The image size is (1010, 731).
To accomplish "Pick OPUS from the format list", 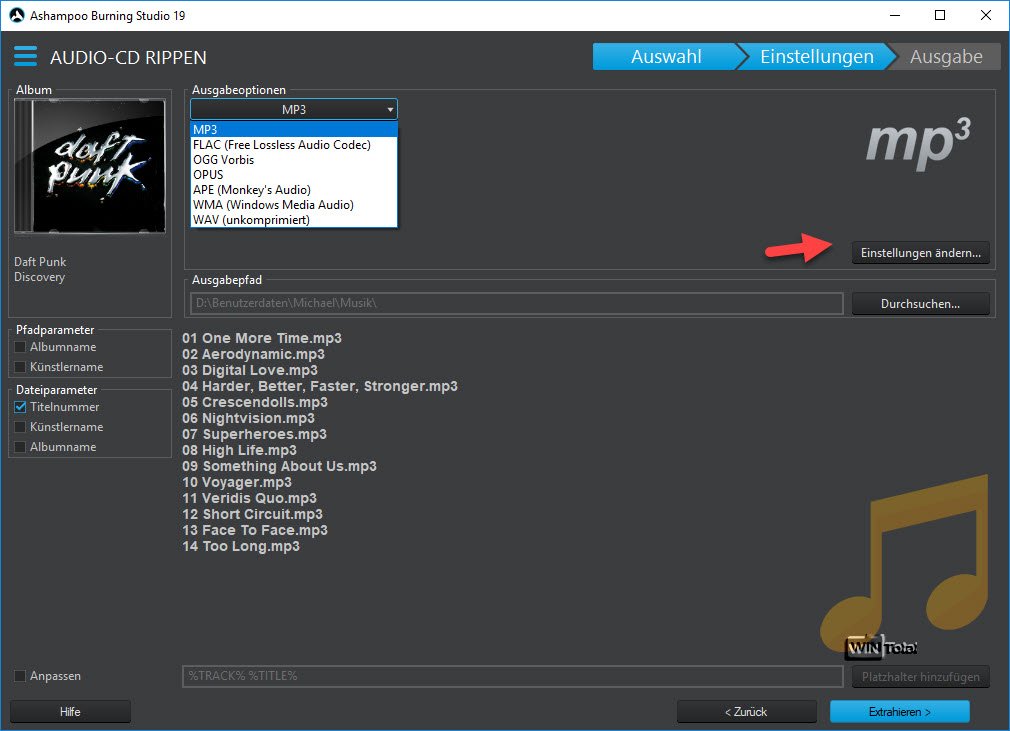I will 294,175.
